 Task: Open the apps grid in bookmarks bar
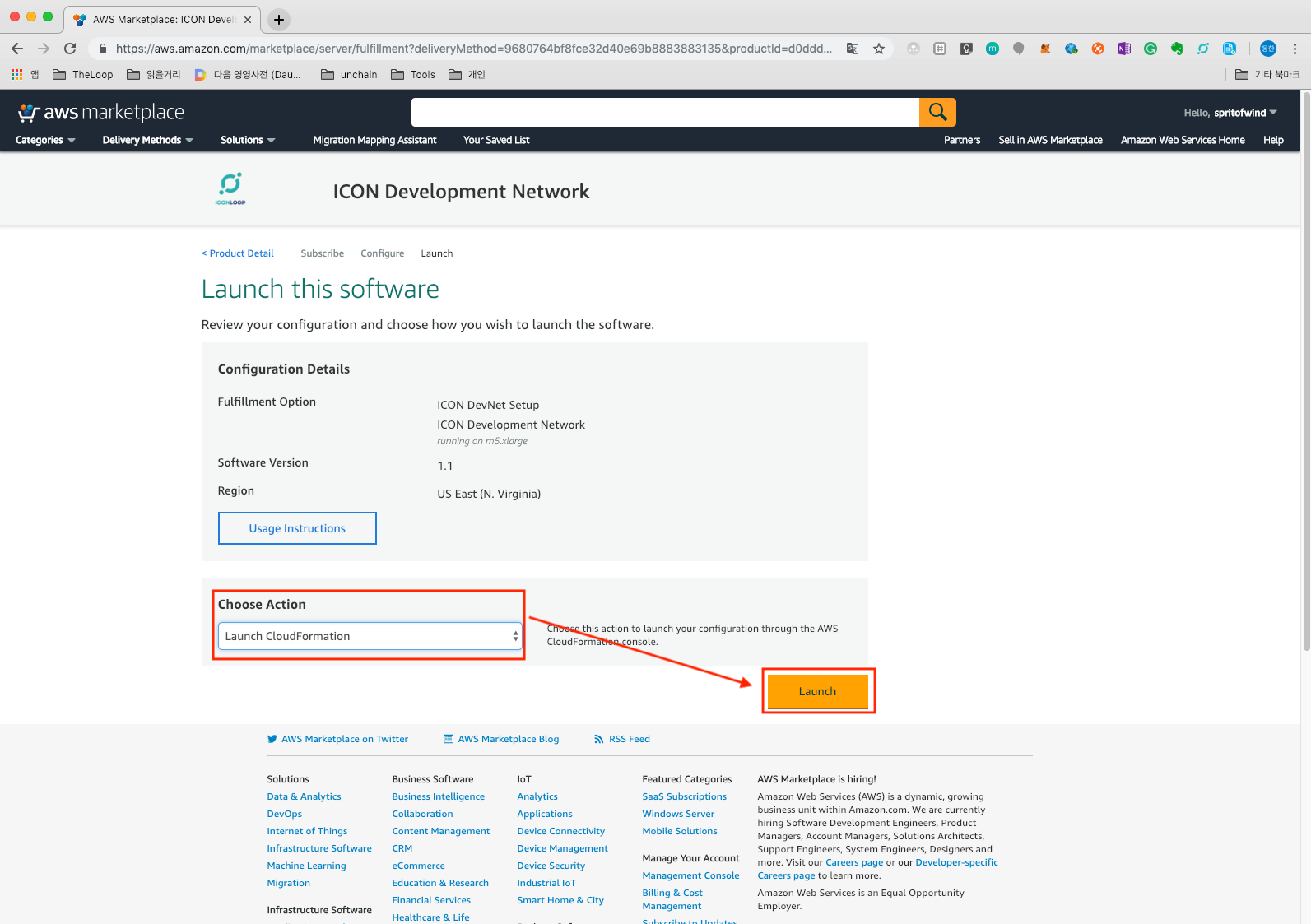coord(17,74)
